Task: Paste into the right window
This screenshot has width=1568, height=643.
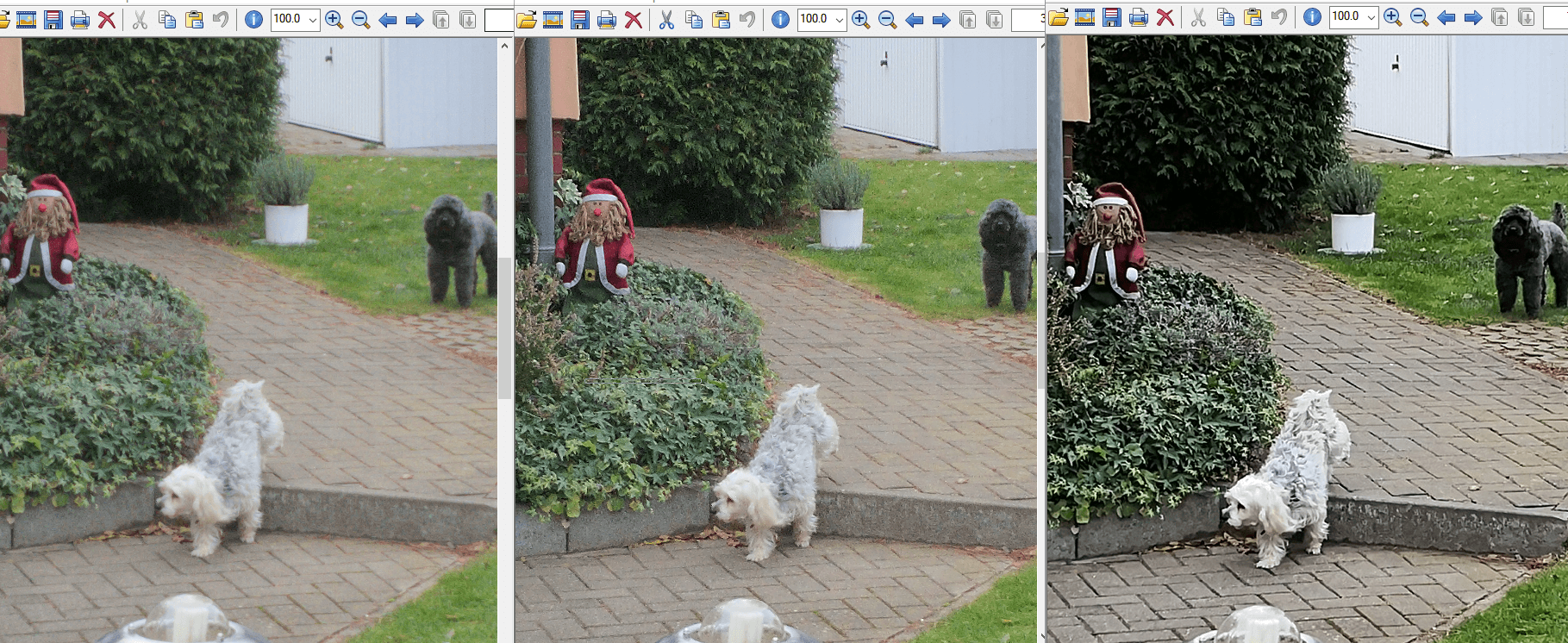Action: (1253, 17)
